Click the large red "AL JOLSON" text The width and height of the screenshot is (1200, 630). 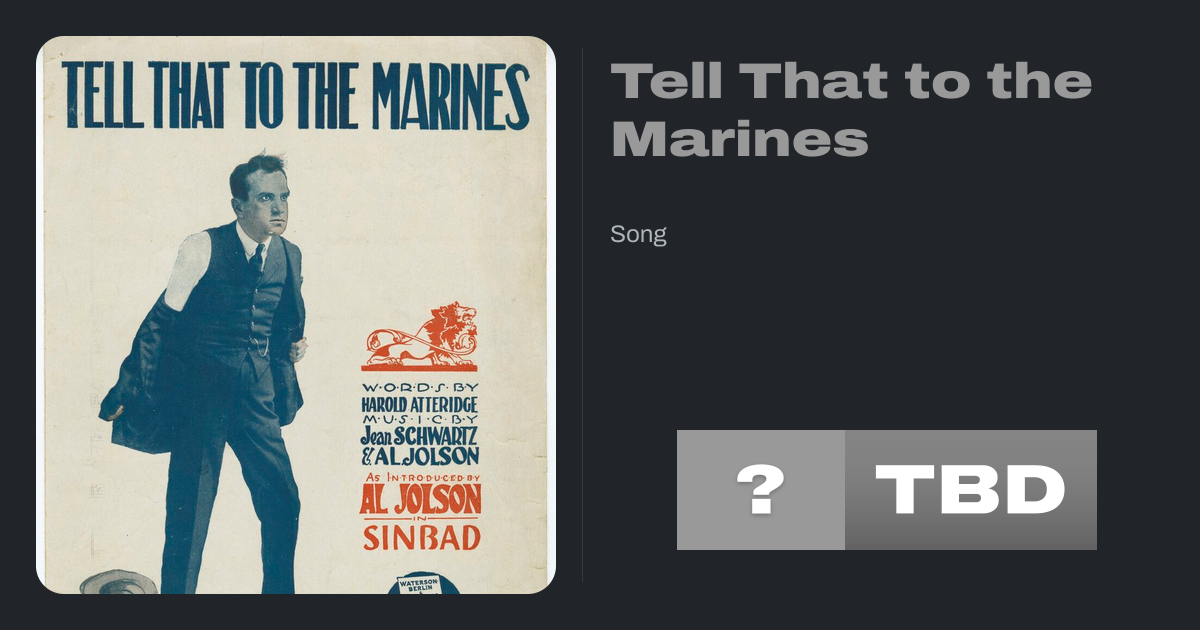(x=420, y=499)
